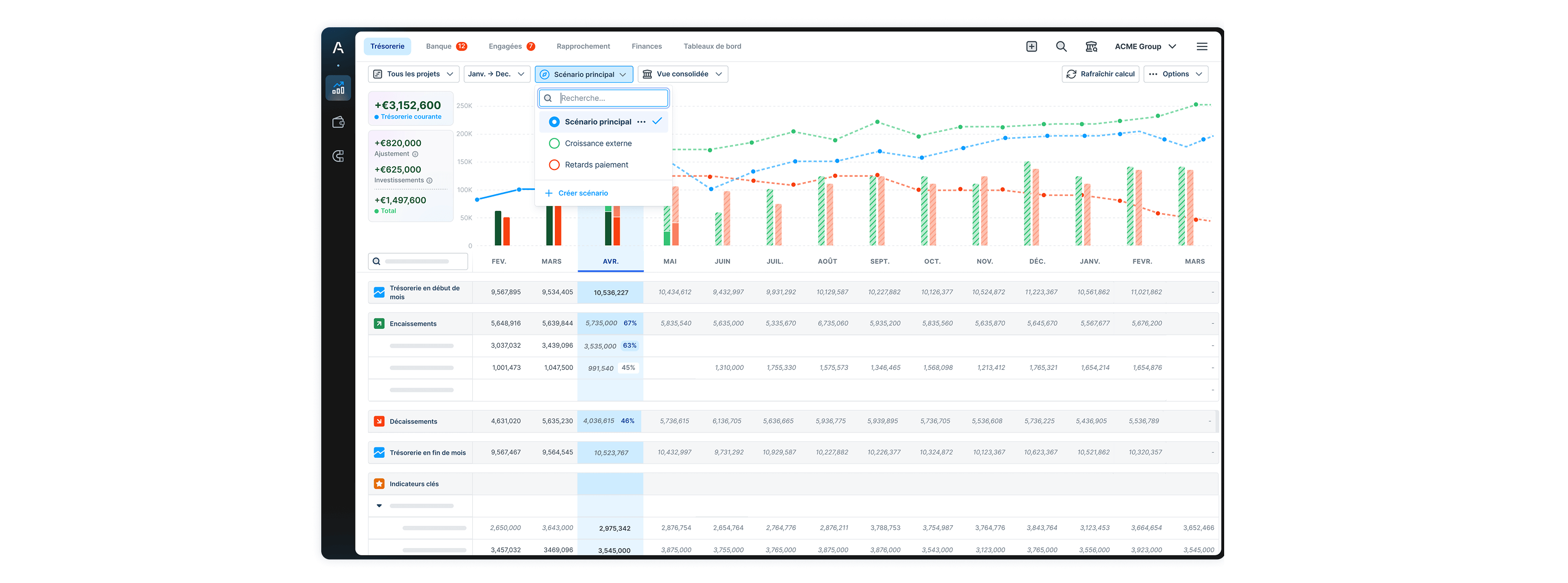Select the Croissance externe scenario radio
Viewport: 1568px width, 583px height.
tap(554, 143)
